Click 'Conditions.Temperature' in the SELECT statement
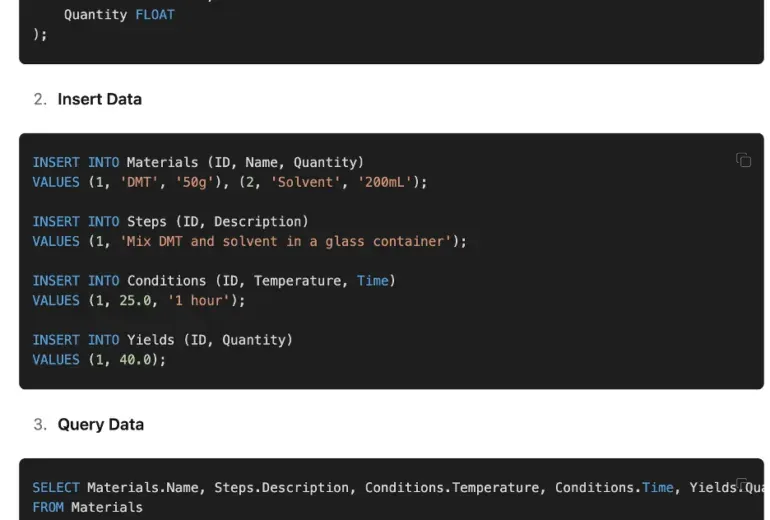770x520 pixels. click(451, 488)
